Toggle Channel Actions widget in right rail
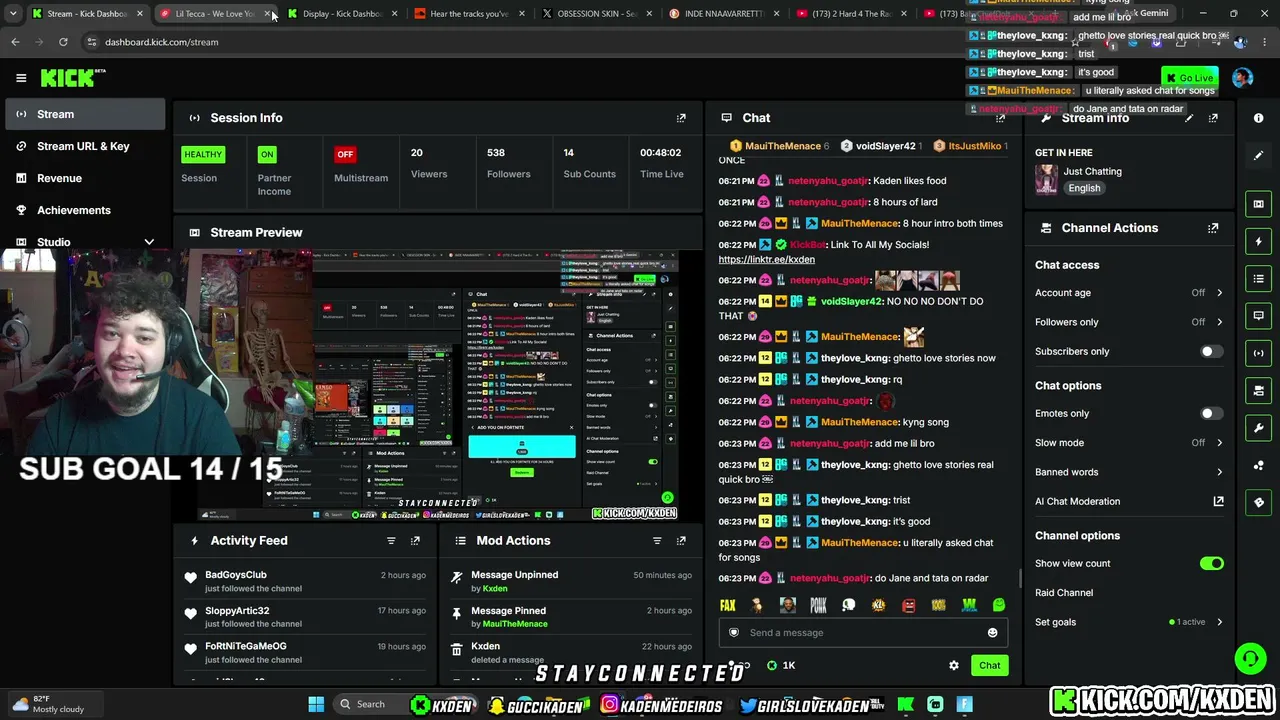 click(1259, 390)
